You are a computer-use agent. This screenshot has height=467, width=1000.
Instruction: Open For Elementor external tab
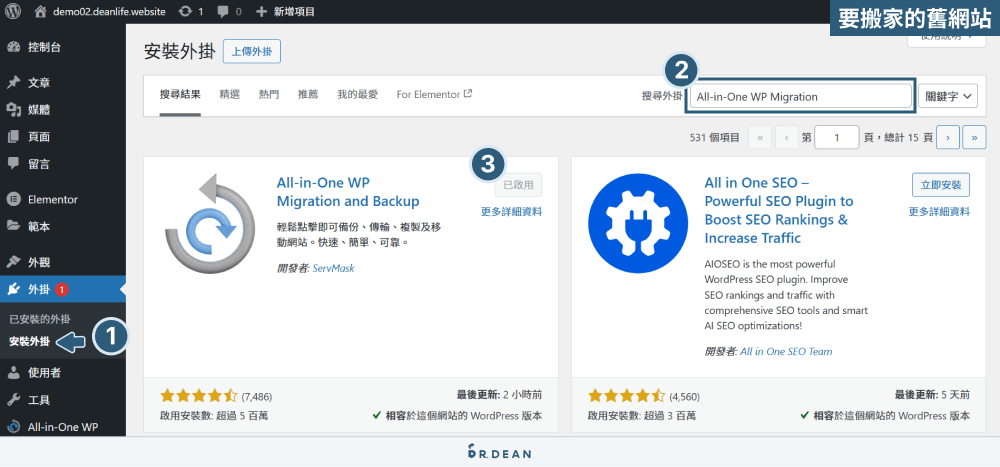click(x=434, y=94)
